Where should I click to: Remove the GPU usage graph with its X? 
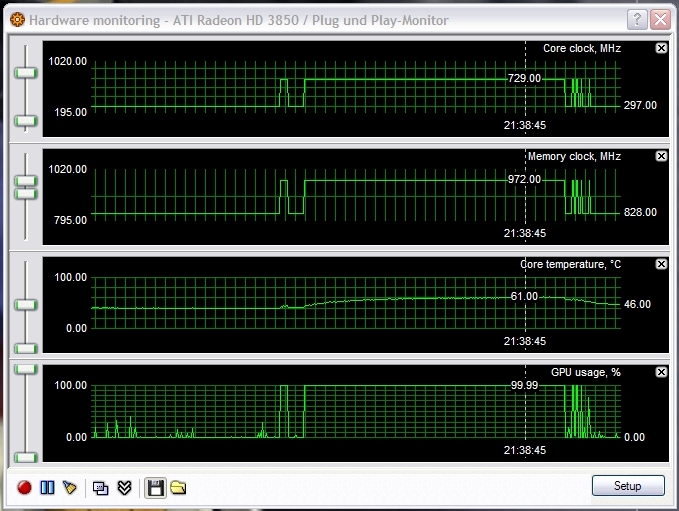coord(661,372)
